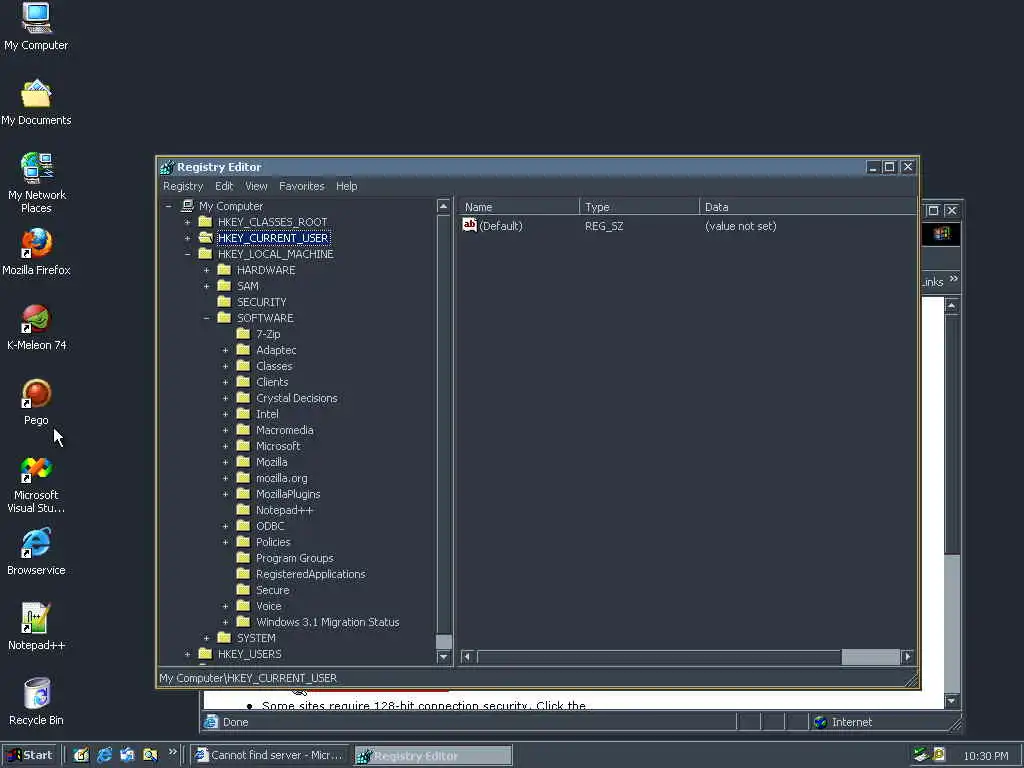Image resolution: width=1024 pixels, height=768 pixels.
Task: Click the (Default) string value icon
Action: (470, 225)
